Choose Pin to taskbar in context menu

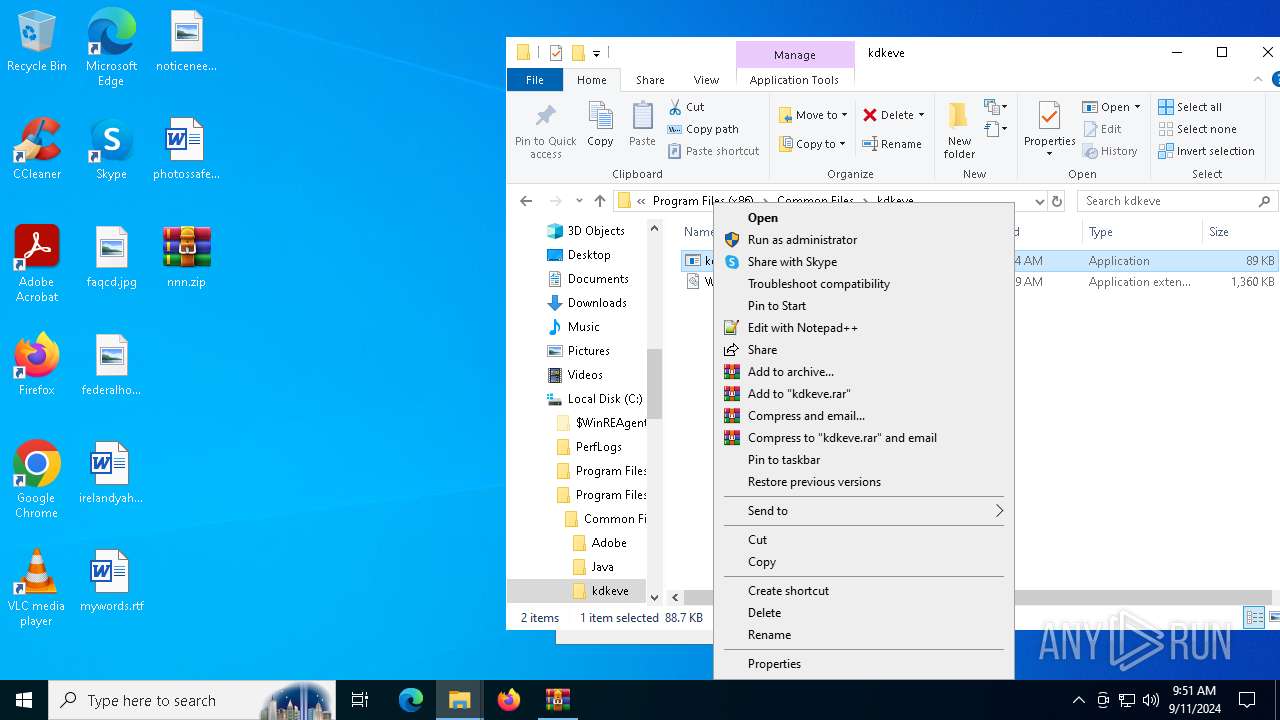[x=864, y=460]
